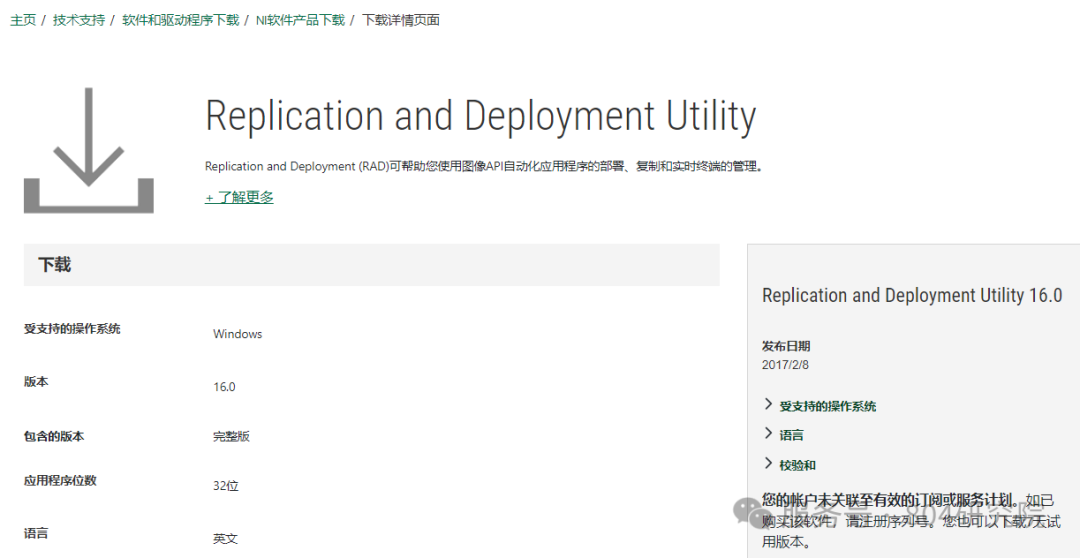Expand 受支持的操作系统 in the sidebar
Viewport: 1080px width, 558px height.
(x=820, y=406)
